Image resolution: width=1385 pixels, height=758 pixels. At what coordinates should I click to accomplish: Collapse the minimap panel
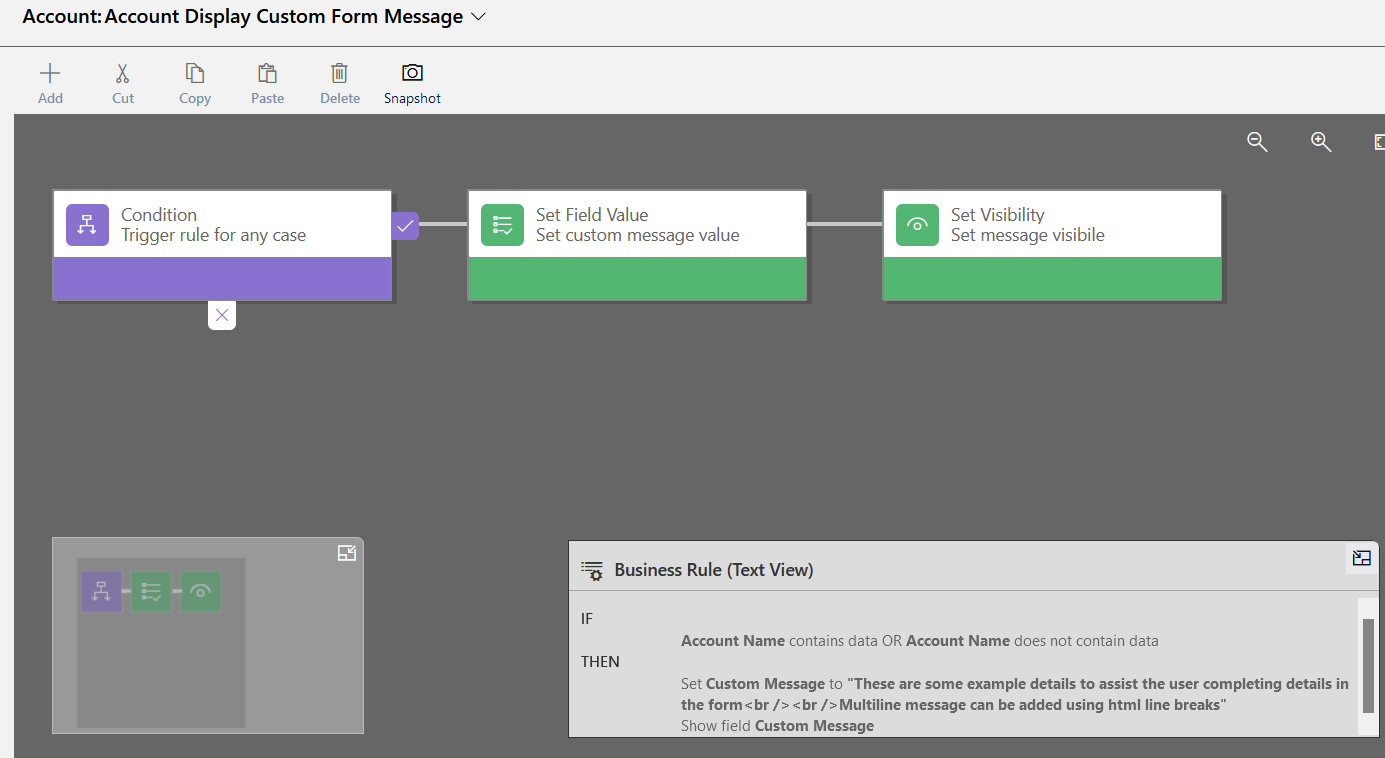347,553
